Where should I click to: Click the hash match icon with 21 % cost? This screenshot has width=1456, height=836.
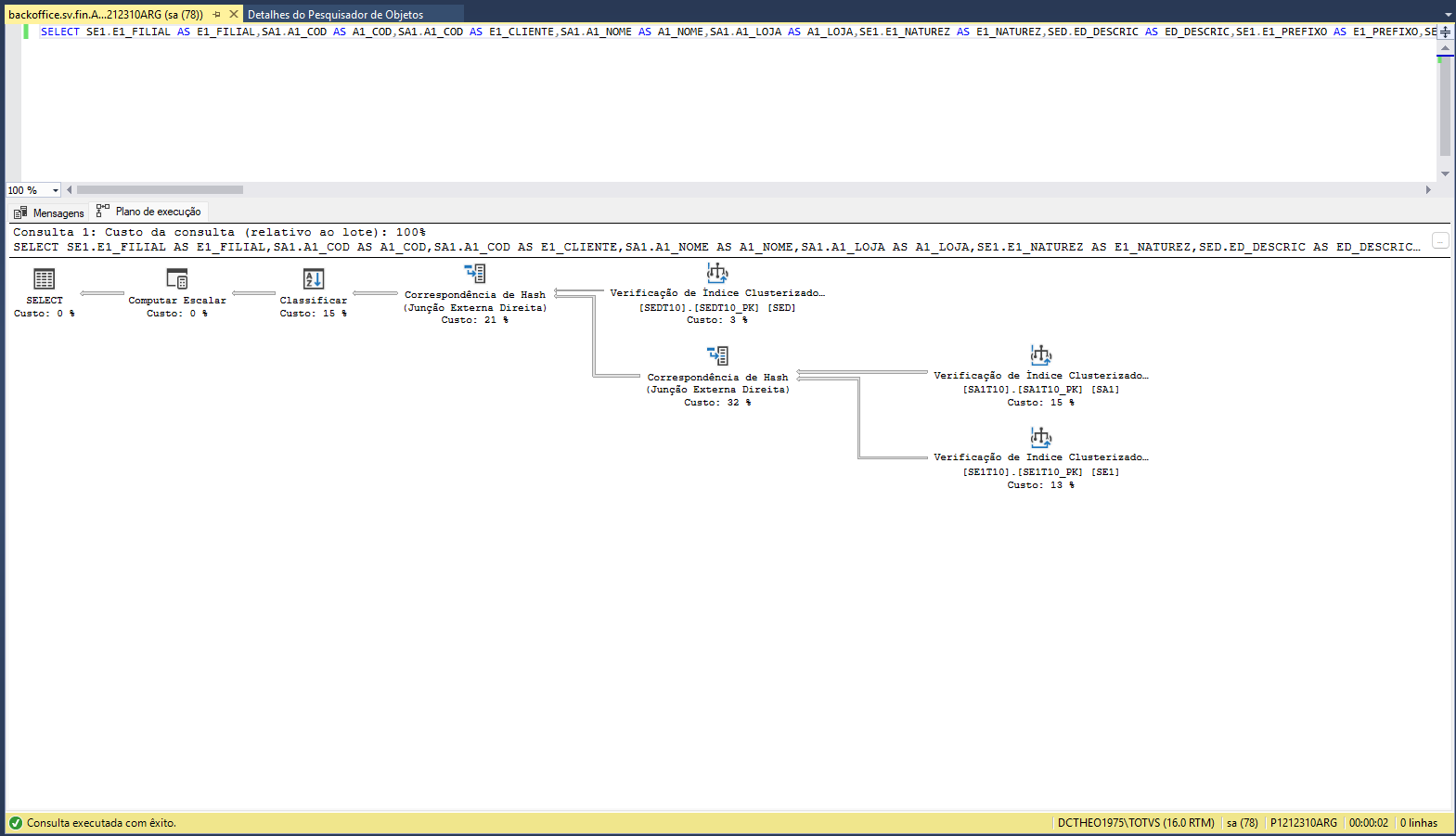(x=475, y=273)
